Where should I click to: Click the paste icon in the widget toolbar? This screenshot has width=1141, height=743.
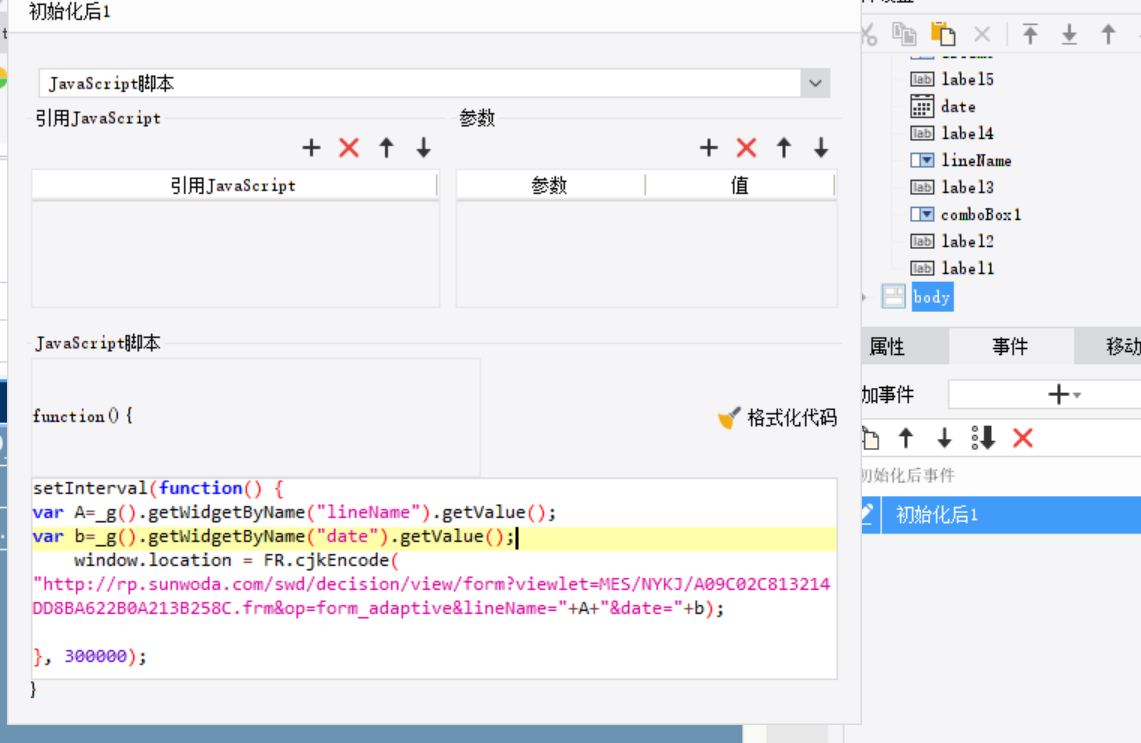[943, 34]
